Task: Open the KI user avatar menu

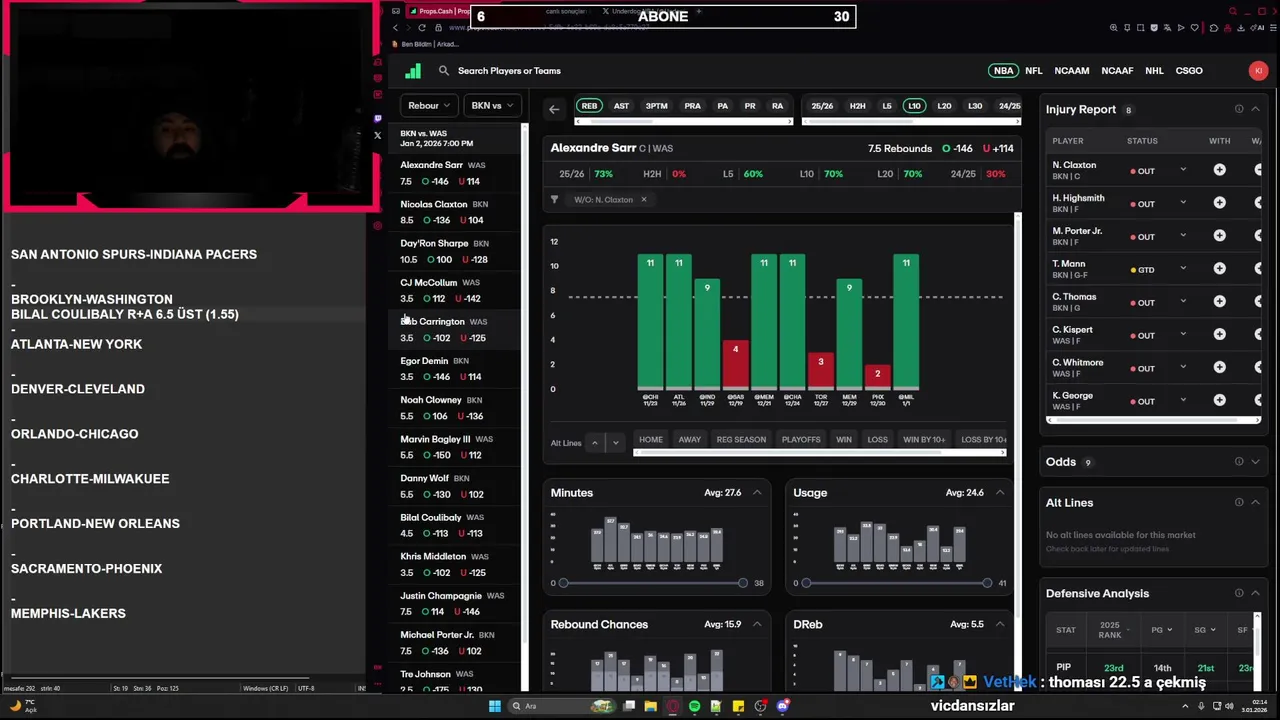Action: pyautogui.click(x=1258, y=71)
